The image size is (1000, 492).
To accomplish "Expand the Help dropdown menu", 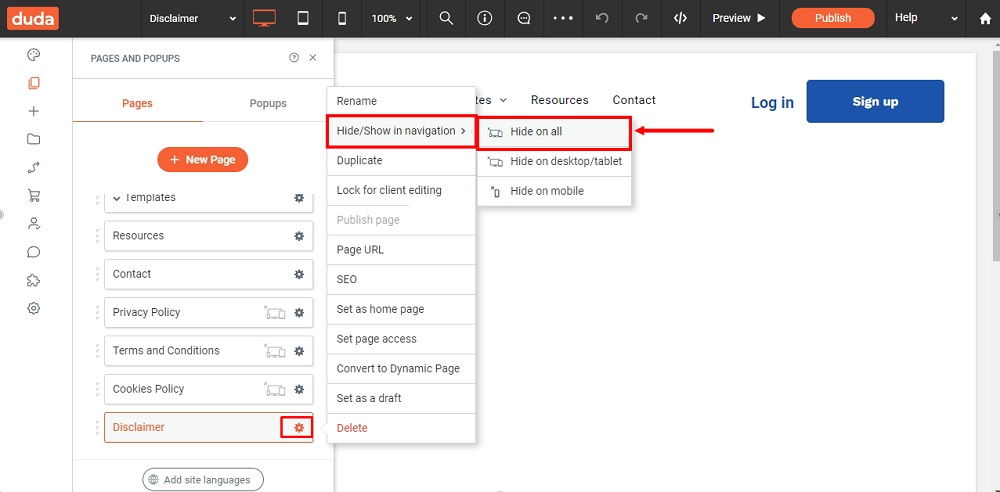I will 926,18.
